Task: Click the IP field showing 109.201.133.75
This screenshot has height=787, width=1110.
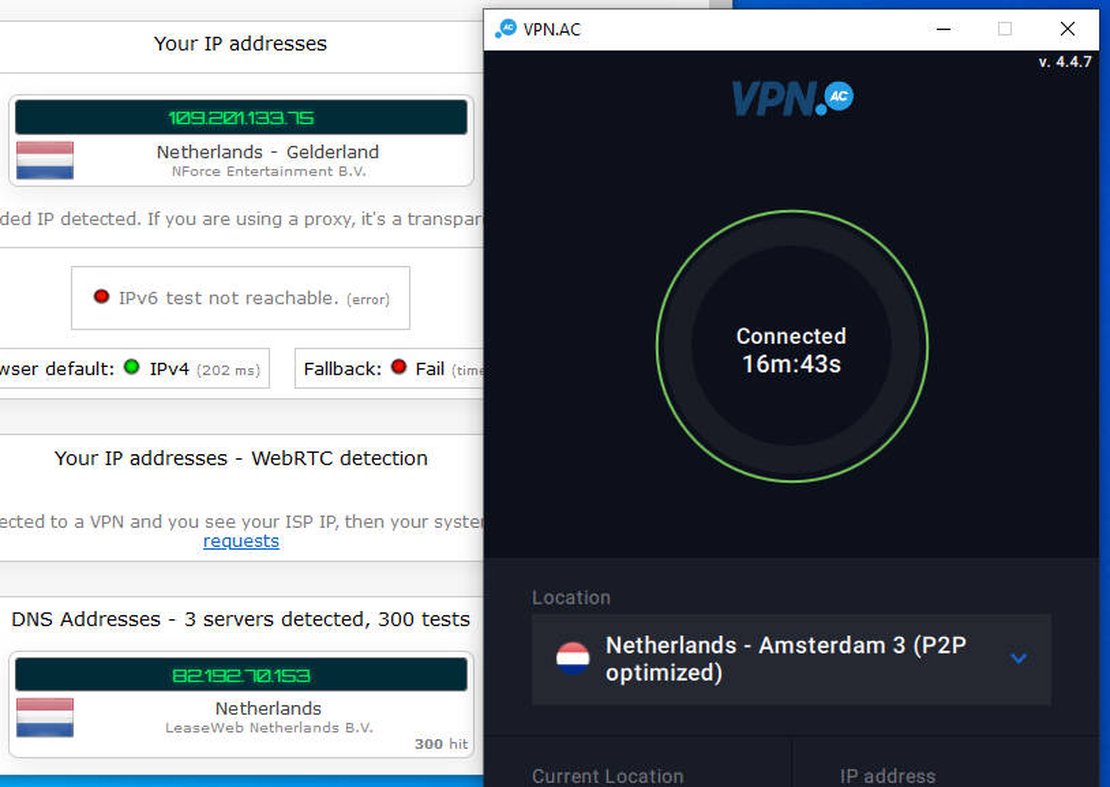Action: 240,117
